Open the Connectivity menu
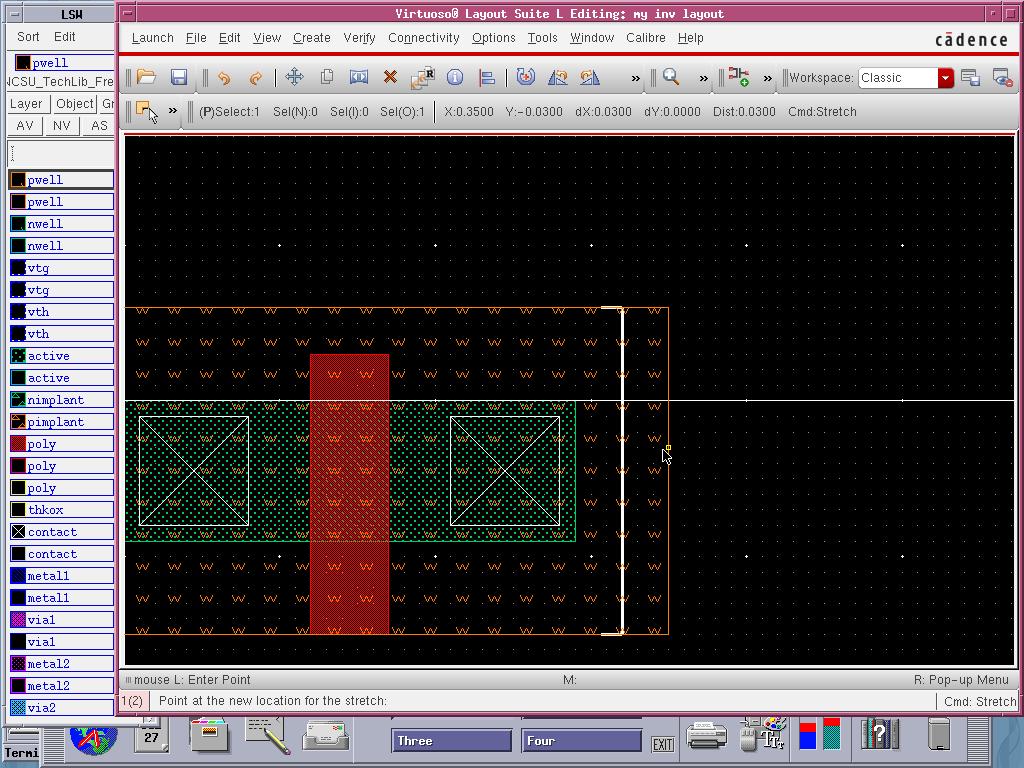The image size is (1024, 768). pyautogui.click(x=424, y=38)
